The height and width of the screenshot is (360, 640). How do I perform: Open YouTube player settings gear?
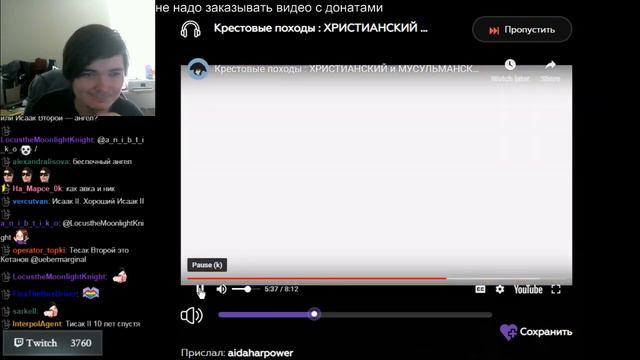click(500, 289)
